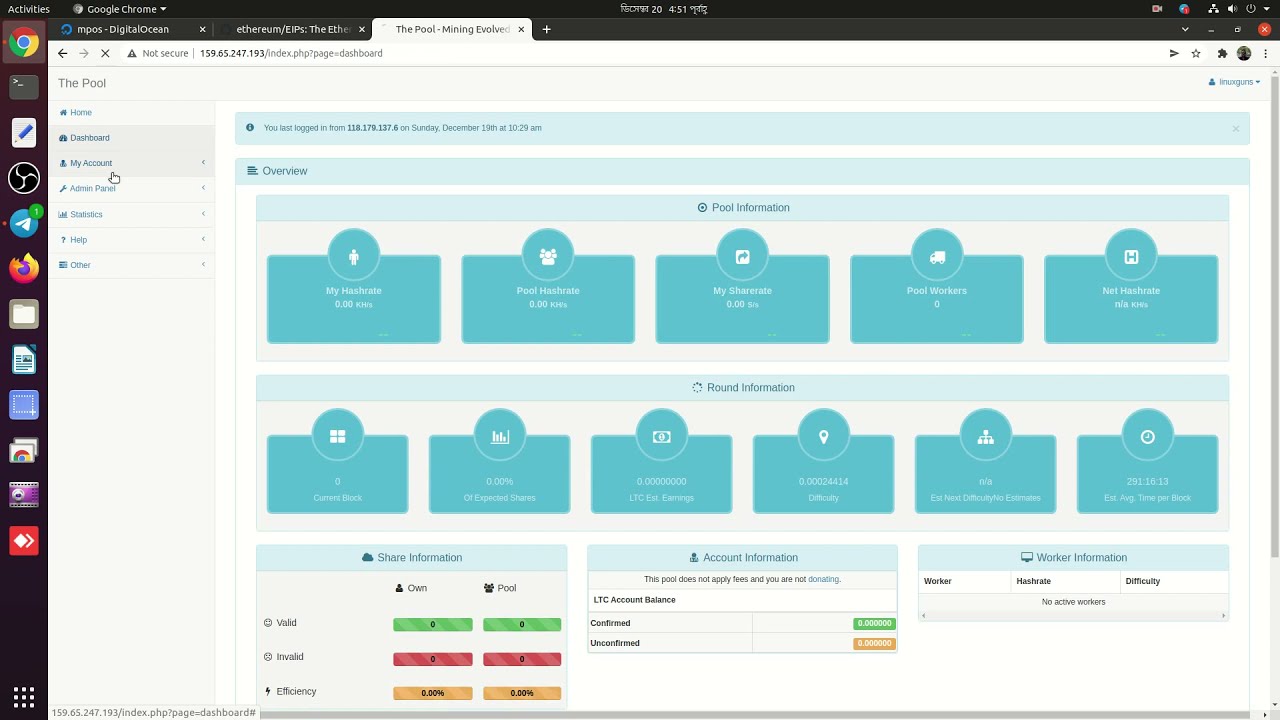Image resolution: width=1280 pixels, height=720 pixels.
Task: Expand the Admin Panel sidebar menu
Action: tap(132, 188)
